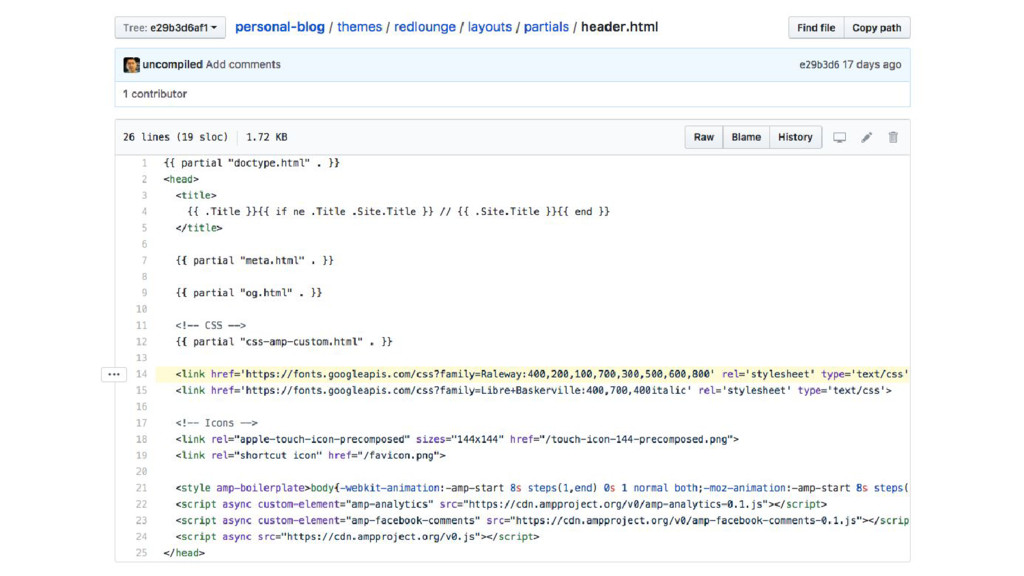Open the personal-blog repository link
The height and width of the screenshot is (576, 1024).
280,27
